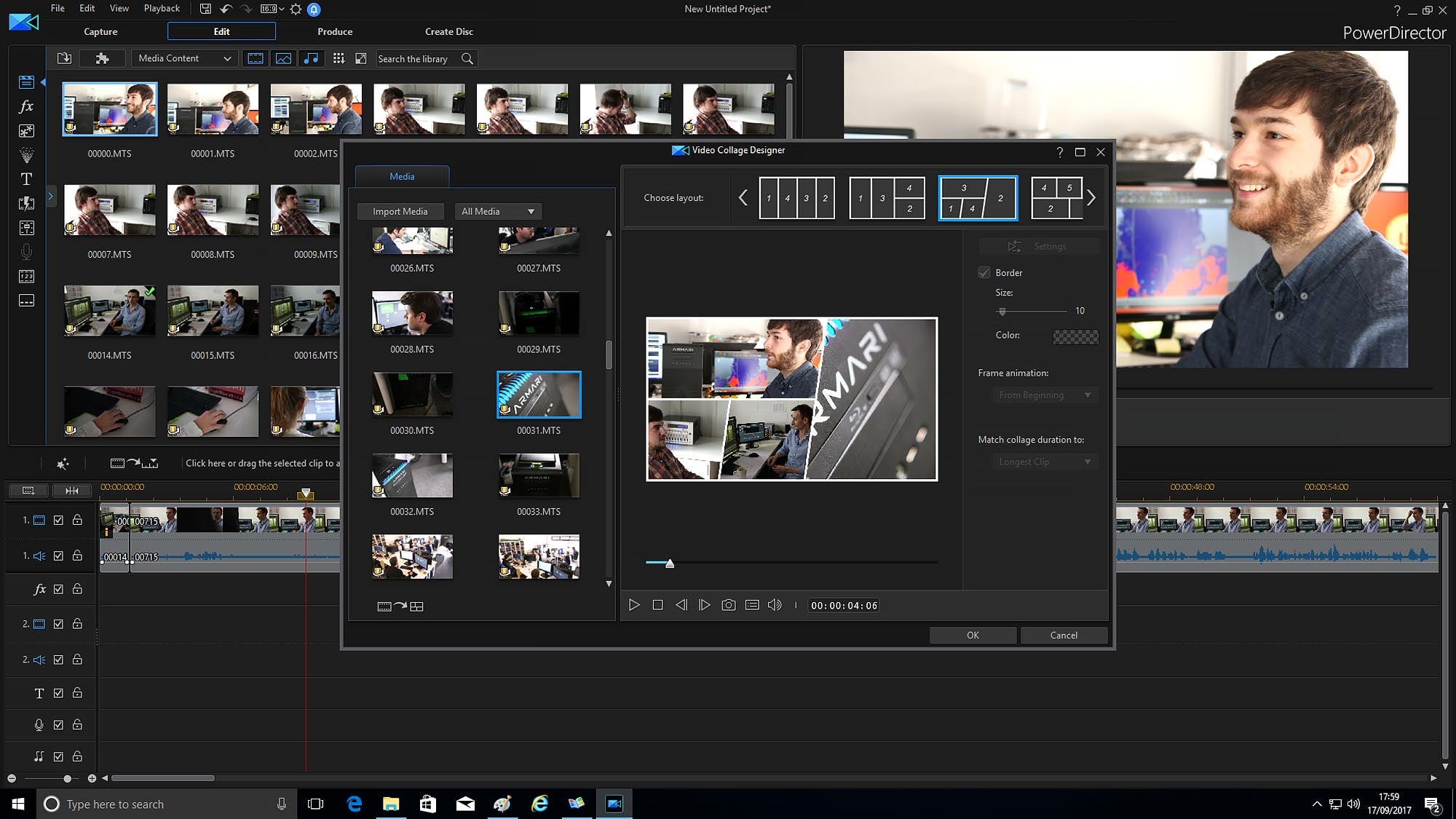The image size is (1456, 819).
Task: Click the library search magnifier icon
Action: coord(467,58)
